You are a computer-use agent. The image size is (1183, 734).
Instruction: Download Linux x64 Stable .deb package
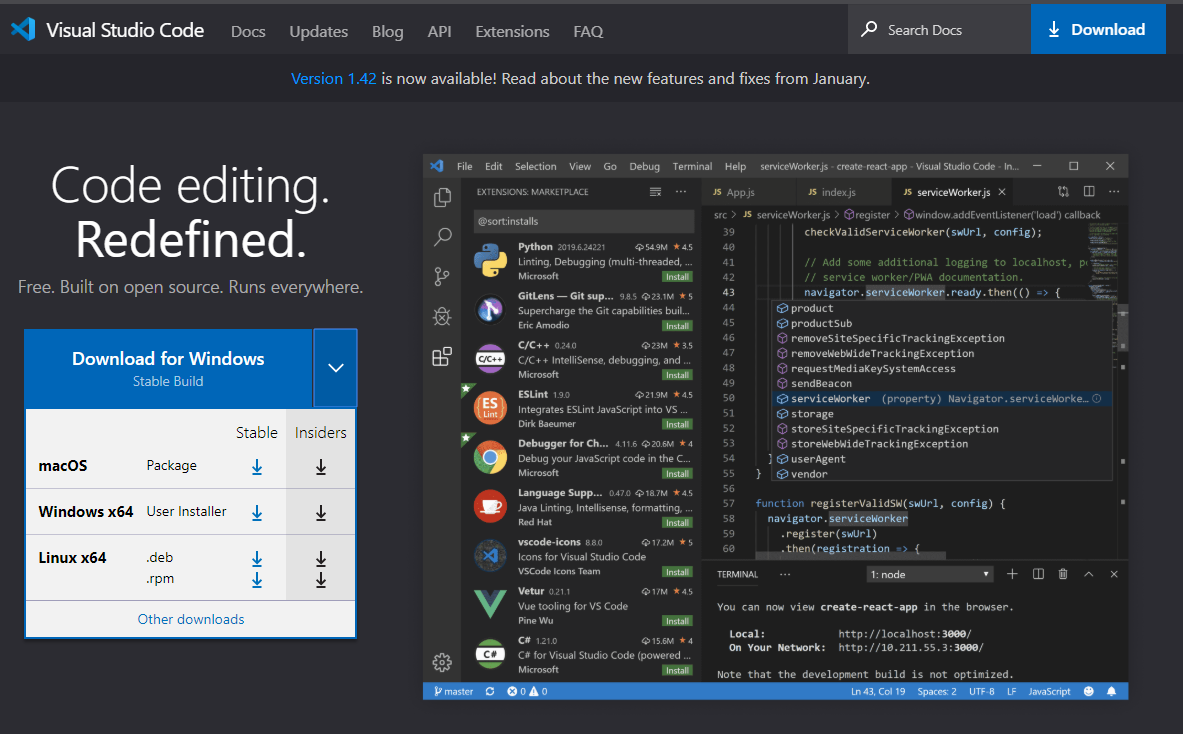(x=257, y=558)
